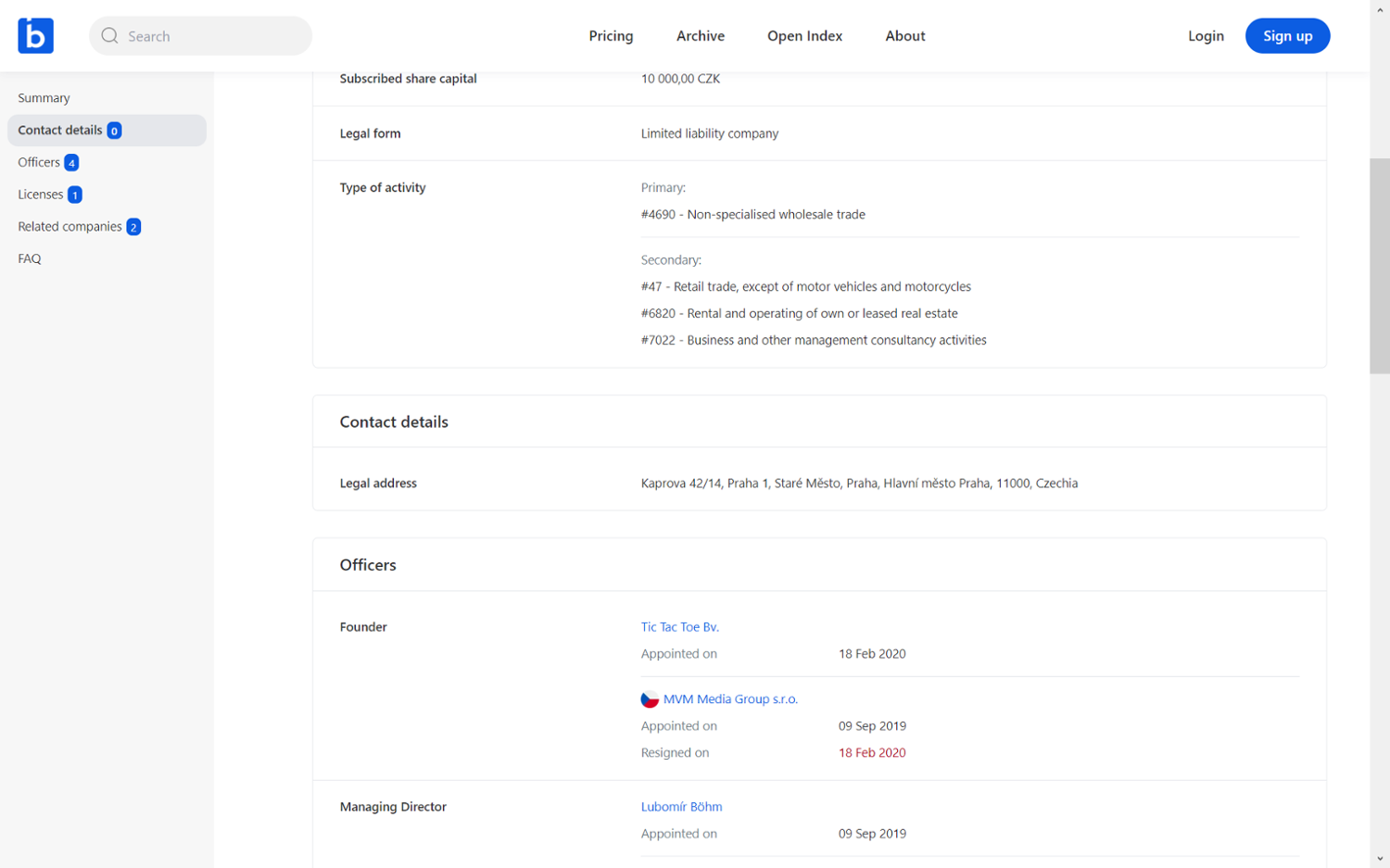Jump to FAQ in sidebar
The image size is (1390, 868).
point(30,258)
